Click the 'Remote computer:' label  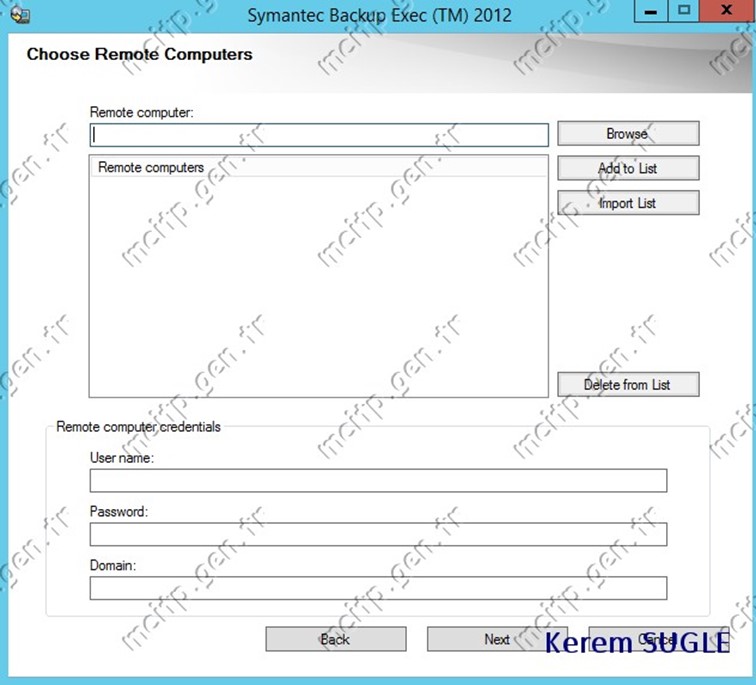(x=141, y=112)
